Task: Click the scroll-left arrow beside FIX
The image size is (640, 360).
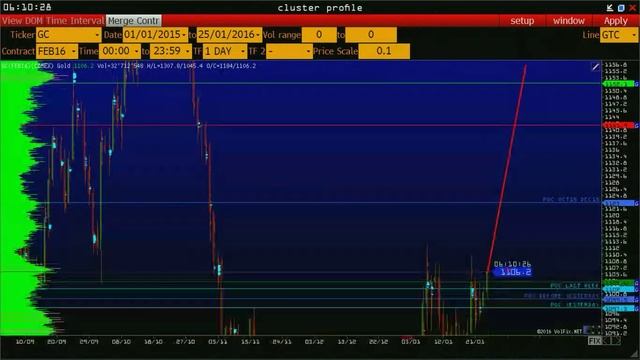Action: pyautogui.click(x=607, y=340)
